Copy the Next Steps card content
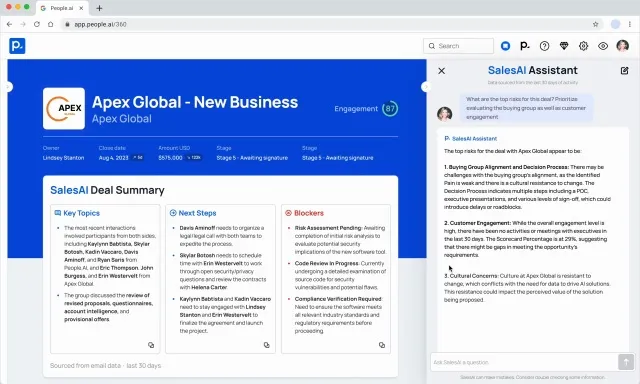 coord(267,345)
